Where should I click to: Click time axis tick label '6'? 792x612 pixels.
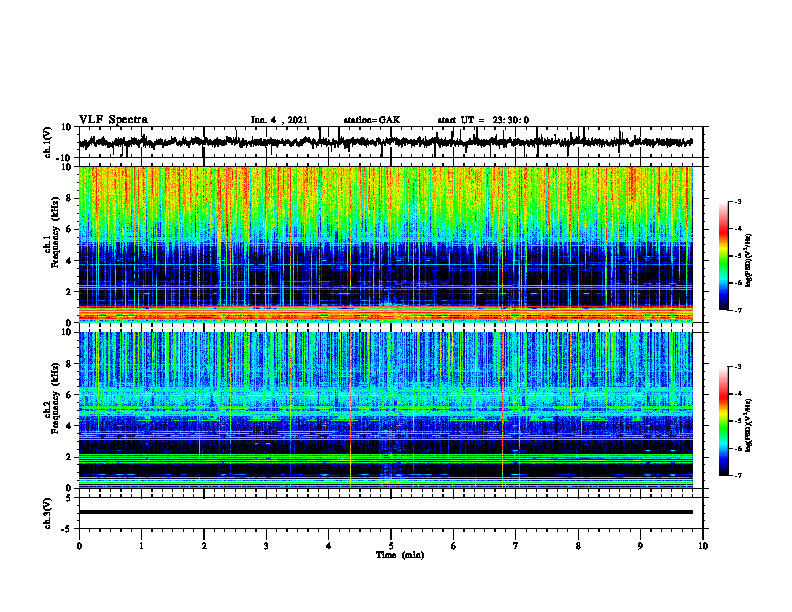click(x=454, y=546)
